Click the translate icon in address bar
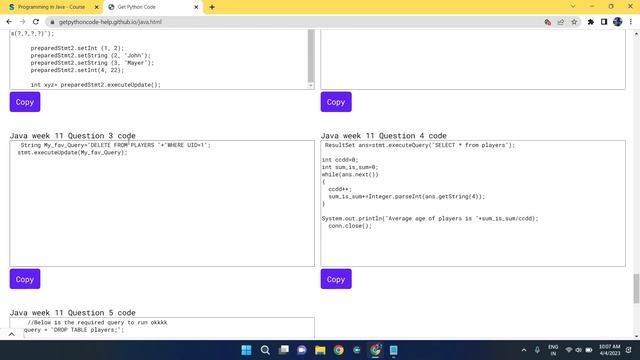 [548, 22]
